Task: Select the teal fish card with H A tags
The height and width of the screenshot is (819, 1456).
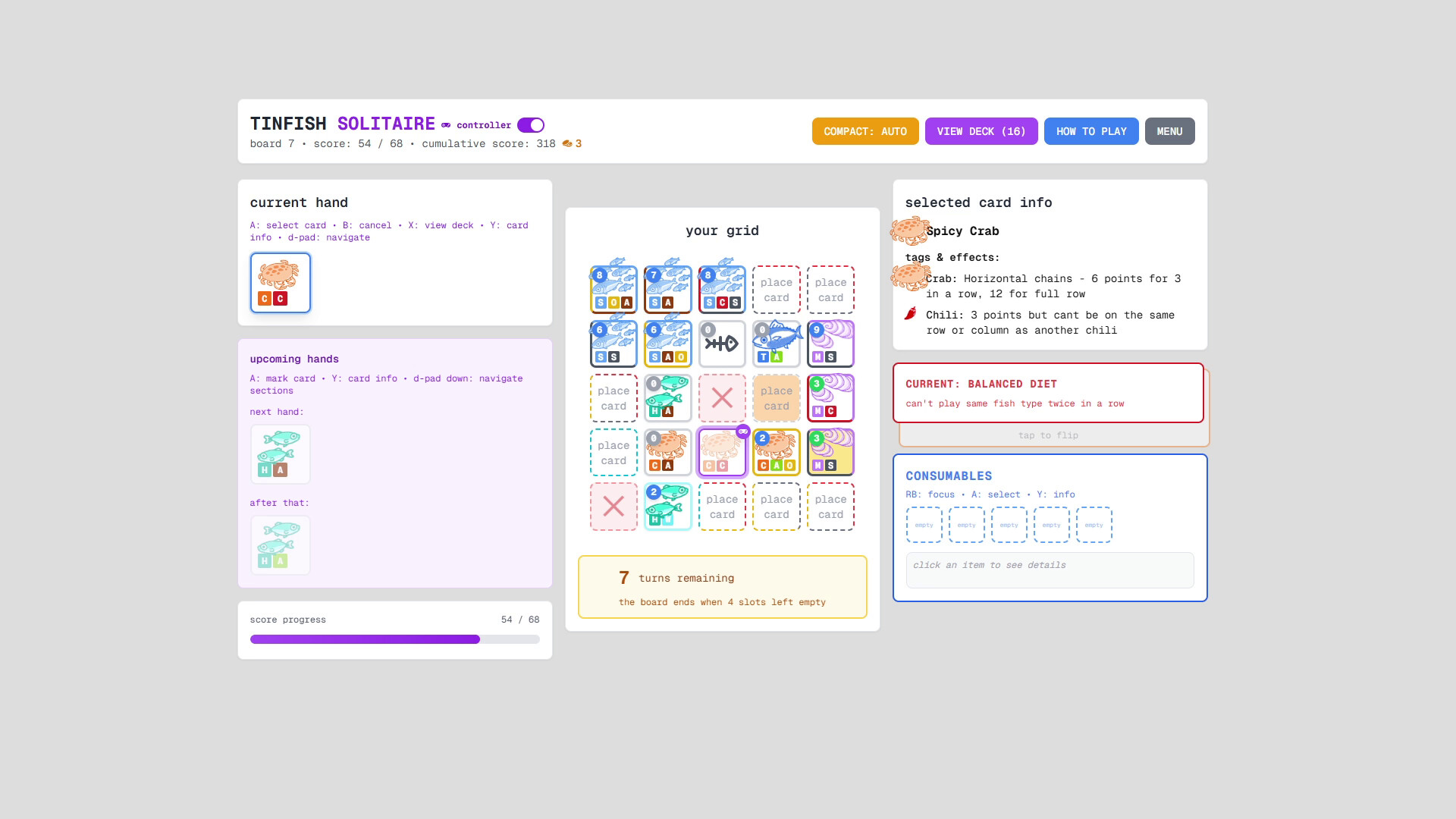Action: click(667, 398)
